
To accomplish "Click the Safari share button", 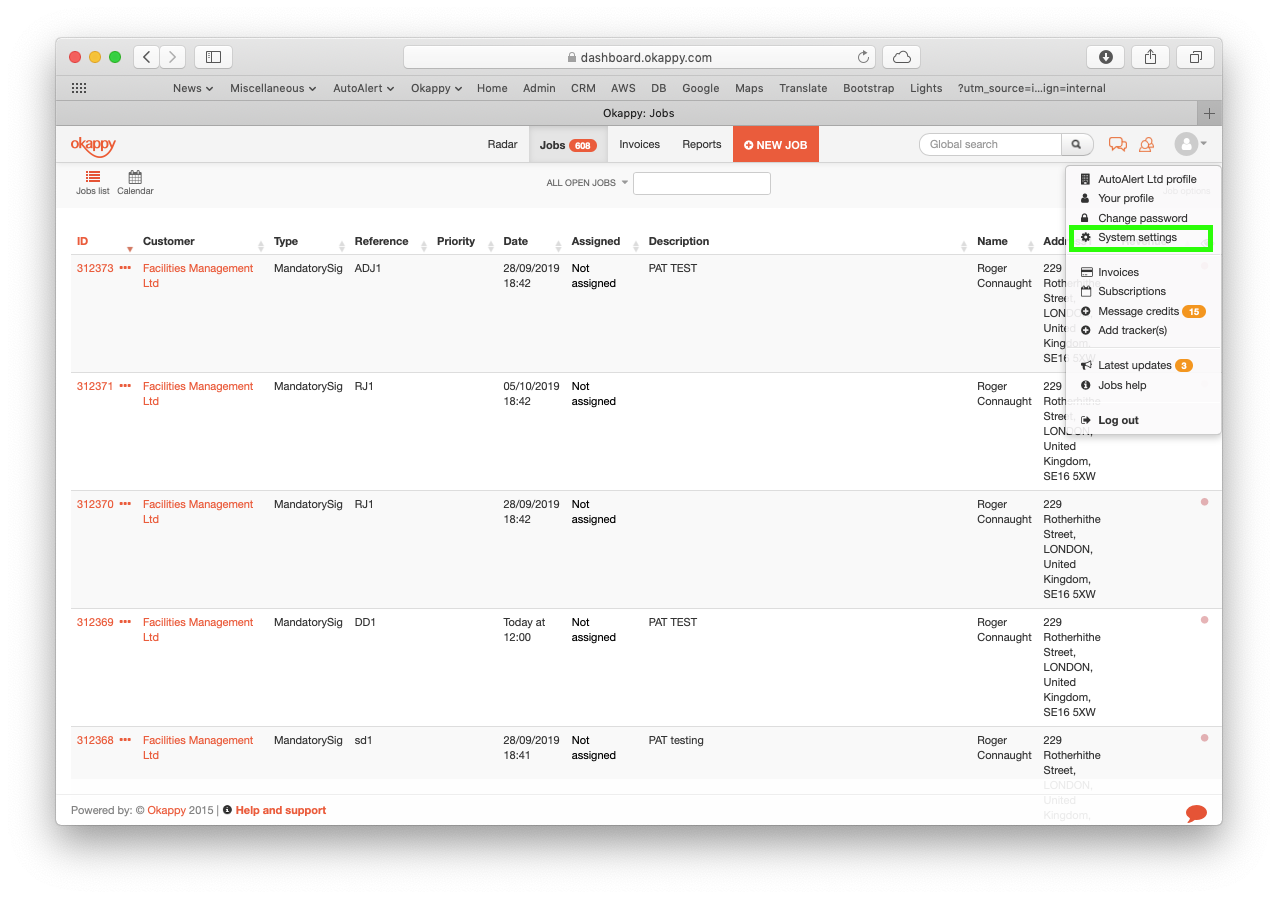I will click(1150, 57).
